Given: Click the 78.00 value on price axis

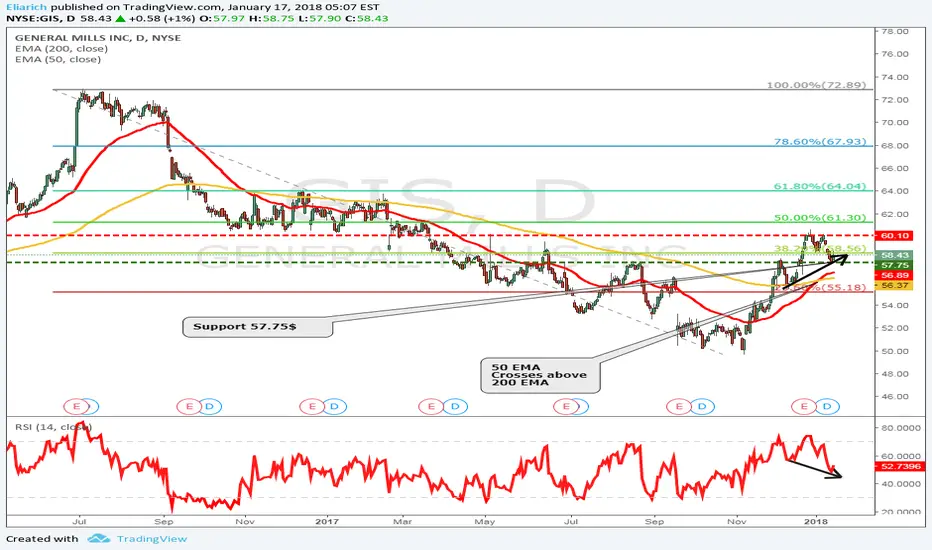Looking at the screenshot, I should pos(894,32).
